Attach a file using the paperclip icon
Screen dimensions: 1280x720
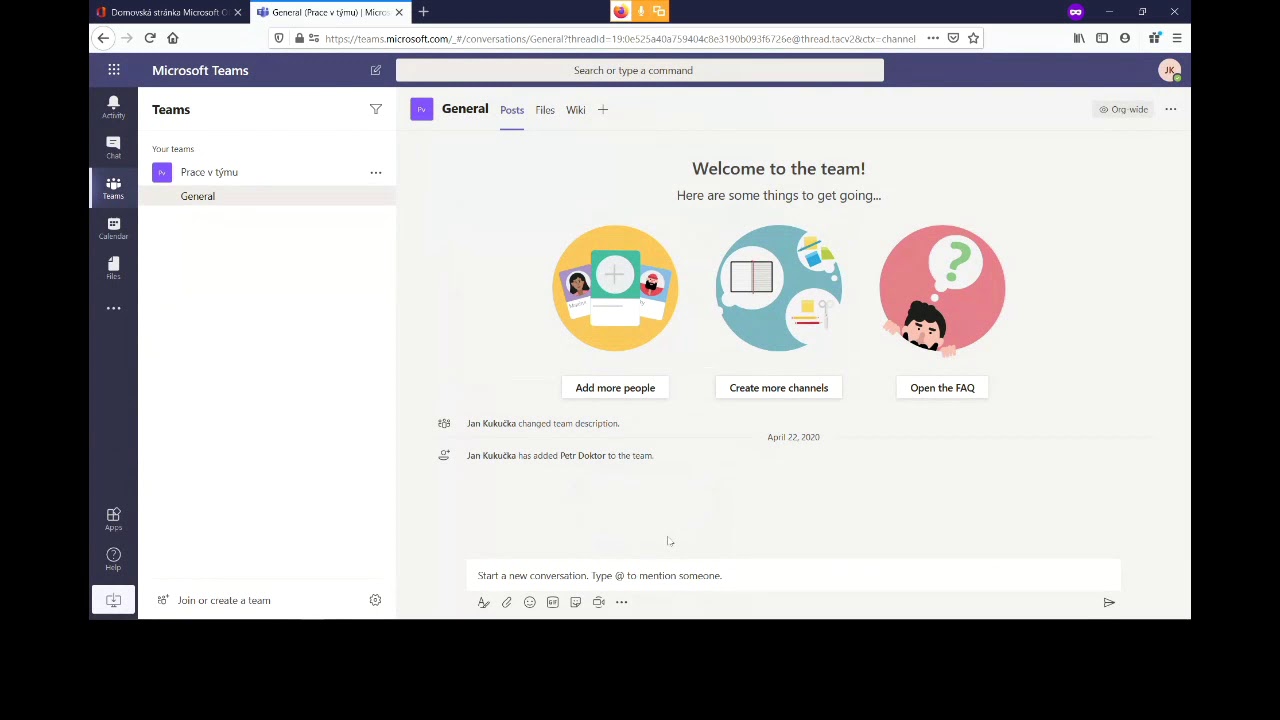[x=507, y=602]
